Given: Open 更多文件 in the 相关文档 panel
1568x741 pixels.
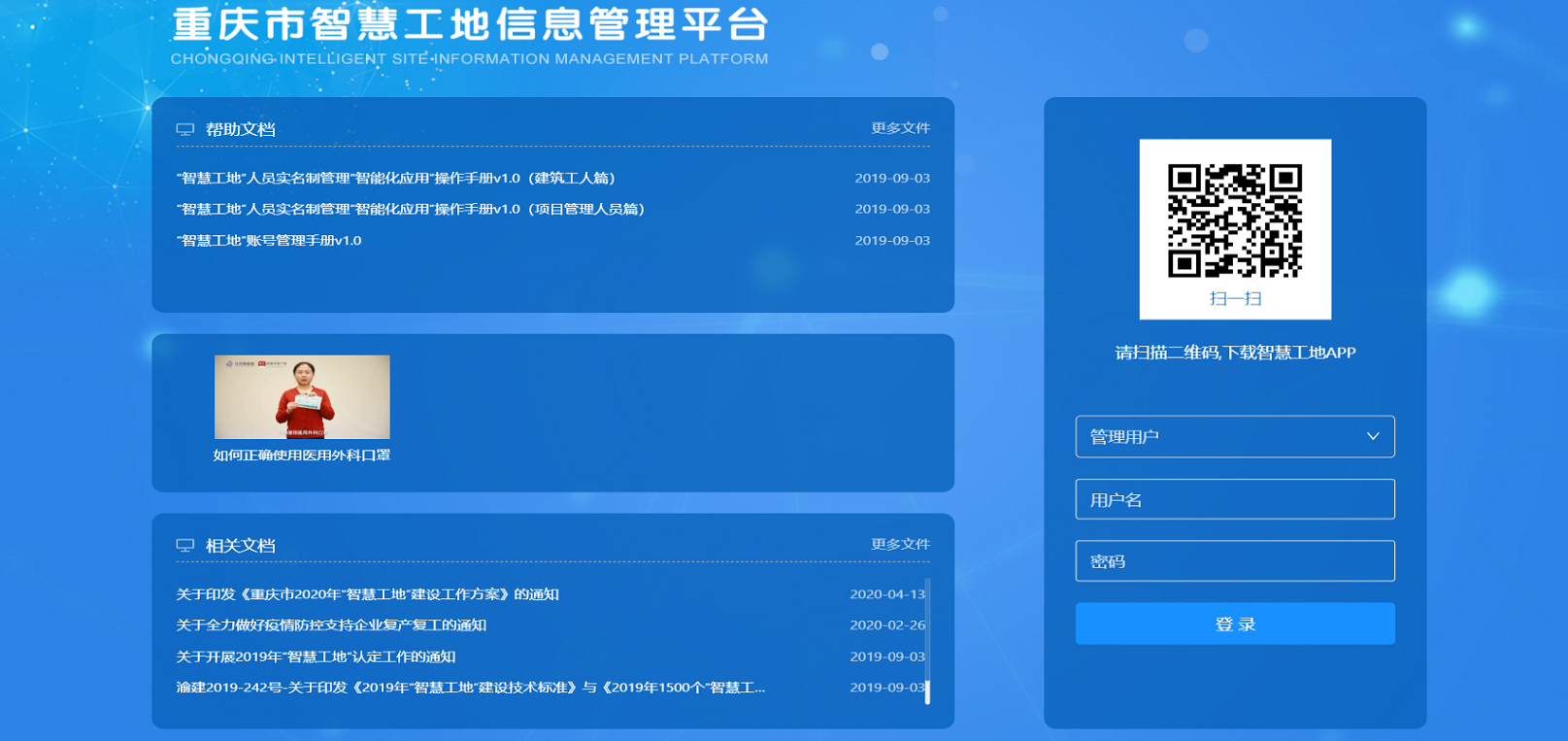Looking at the screenshot, I should tap(900, 544).
